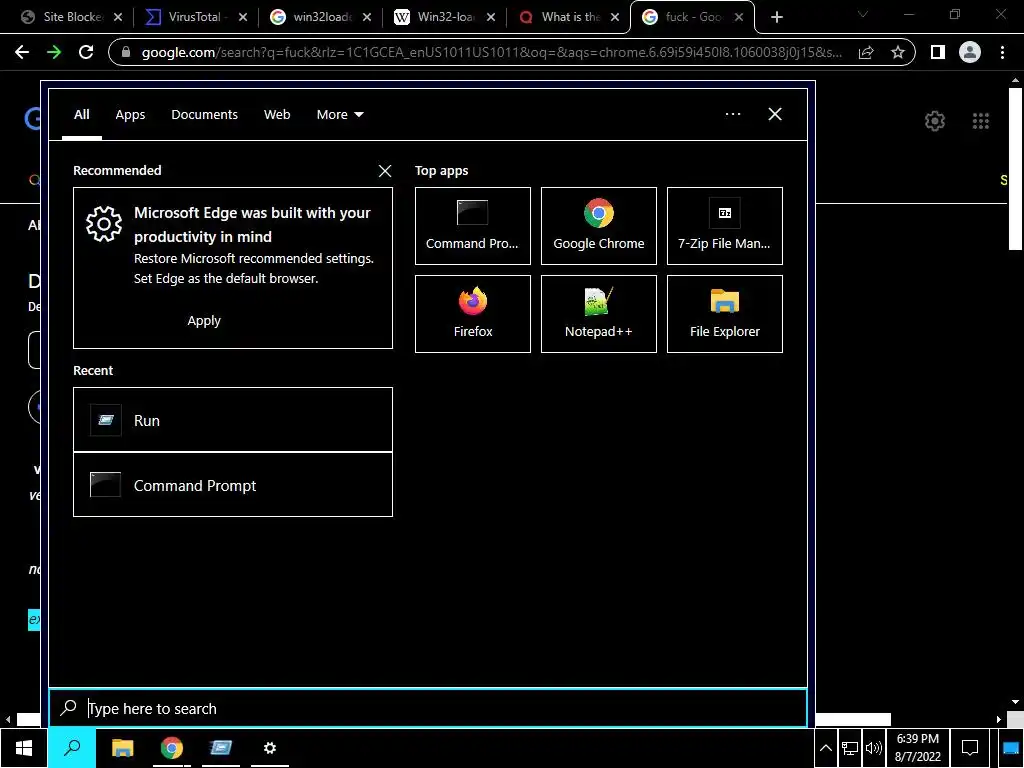Show hidden tray icons chevron
This screenshot has height=768, width=1024.
pyautogui.click(x=825, y=748)
